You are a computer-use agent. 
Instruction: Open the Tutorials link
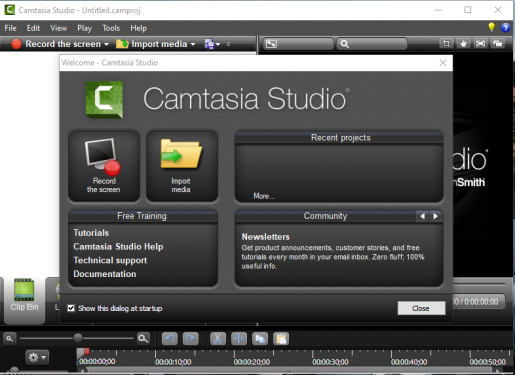(x=91, y=233)
